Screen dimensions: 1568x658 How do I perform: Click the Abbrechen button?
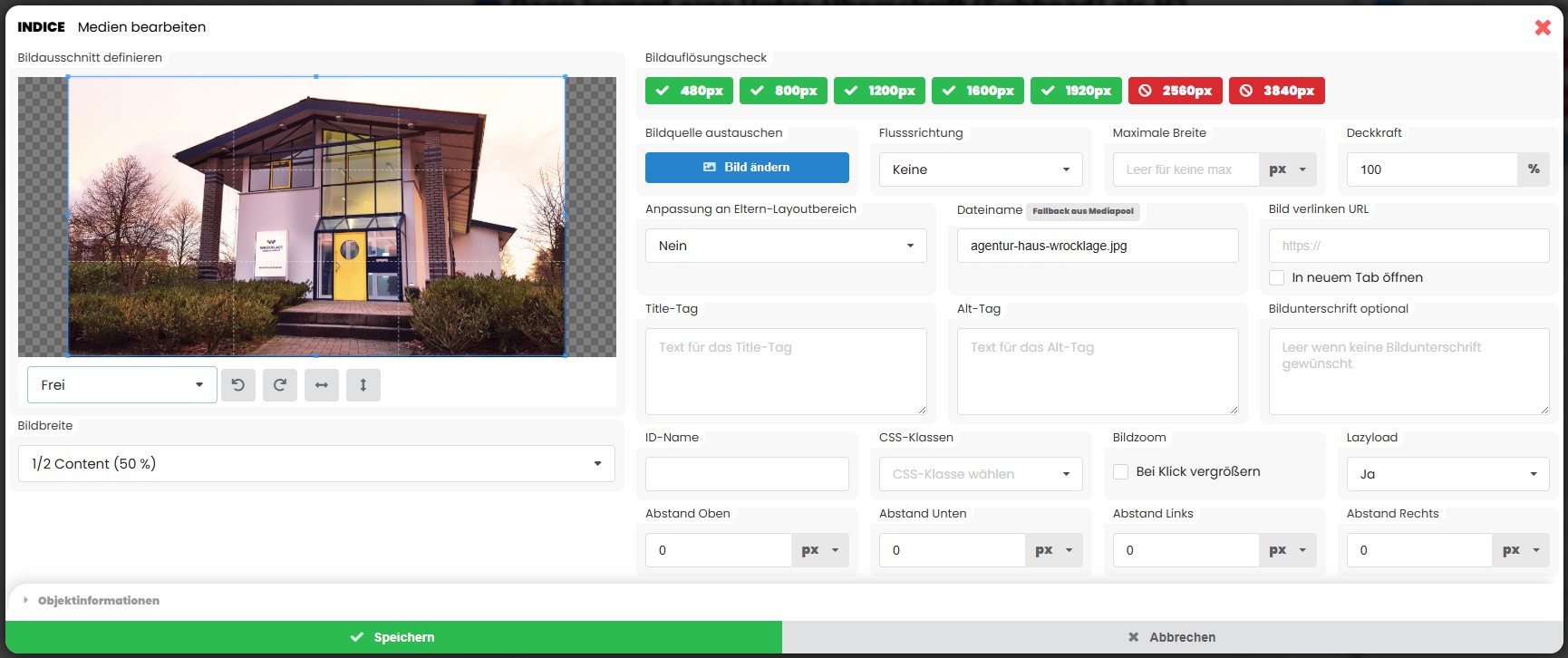pyautogui.click(x=1173, y=637)
